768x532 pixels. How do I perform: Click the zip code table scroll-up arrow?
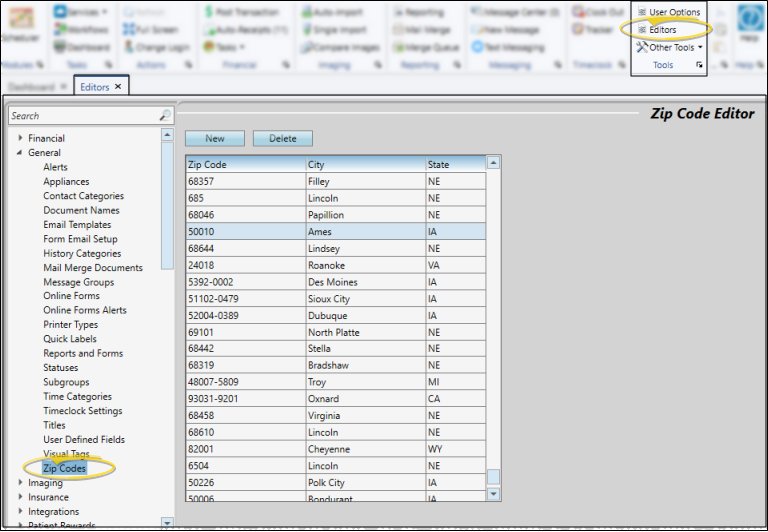pyautogui.click(x=493, y=162)
